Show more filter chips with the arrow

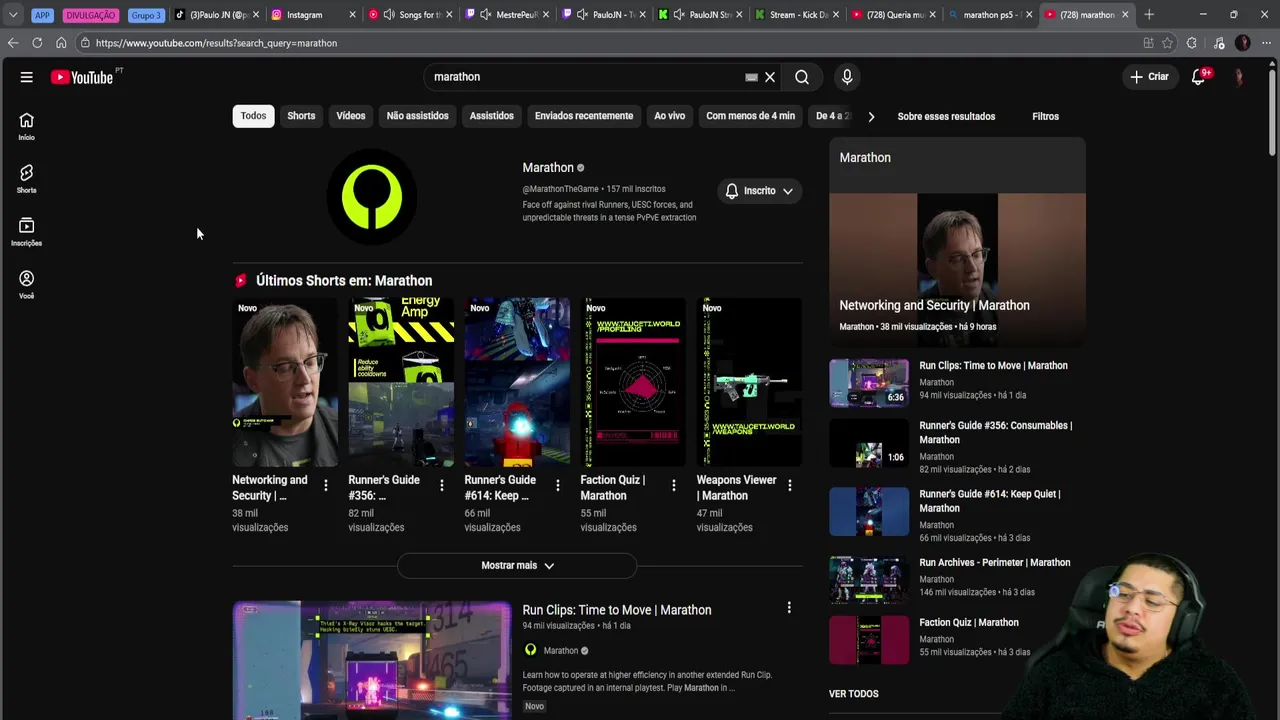pyautogui.click(x=871, y=116)
